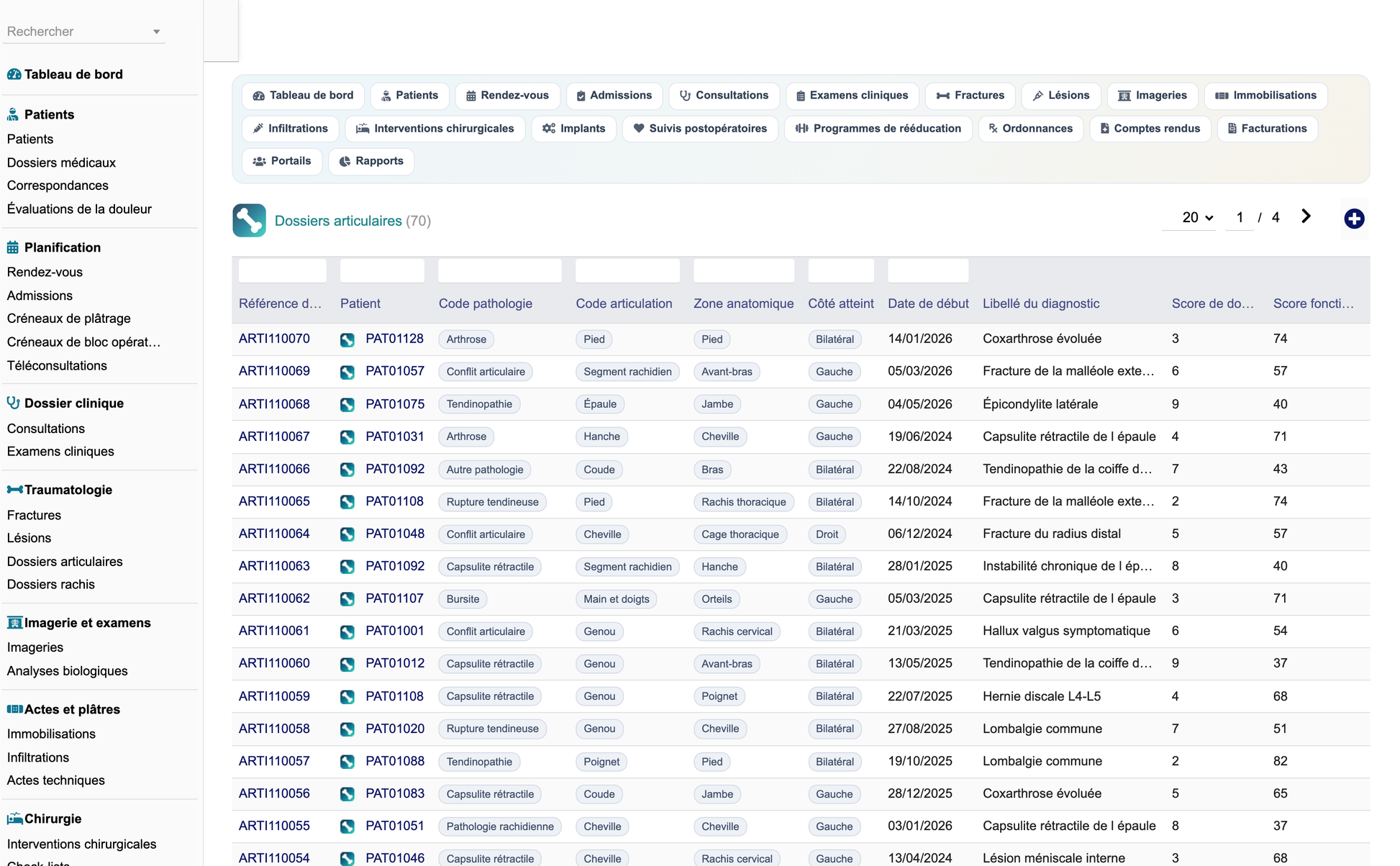Viewport: 1400px width, 866px height.
Task: Sort by Zone anatomique column header
Action: point(743,304)
